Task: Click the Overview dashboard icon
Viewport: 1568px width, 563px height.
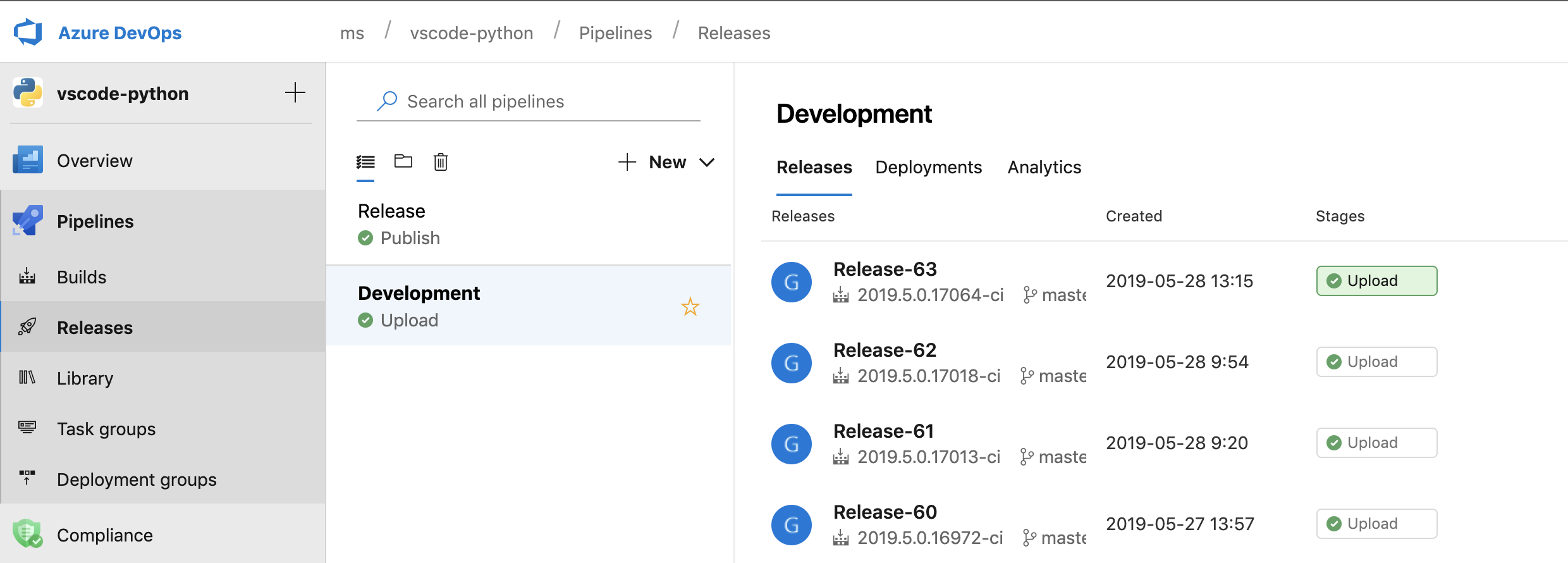Action: [x=27, y=160]
